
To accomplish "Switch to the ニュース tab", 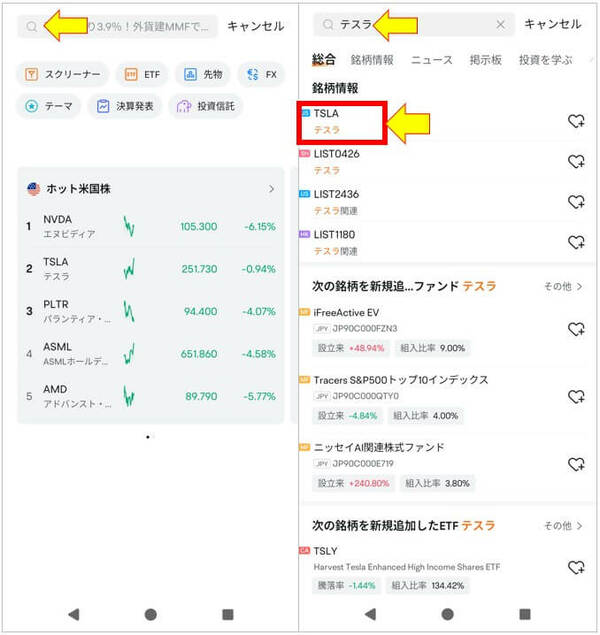I will click(x=432, y=60).
